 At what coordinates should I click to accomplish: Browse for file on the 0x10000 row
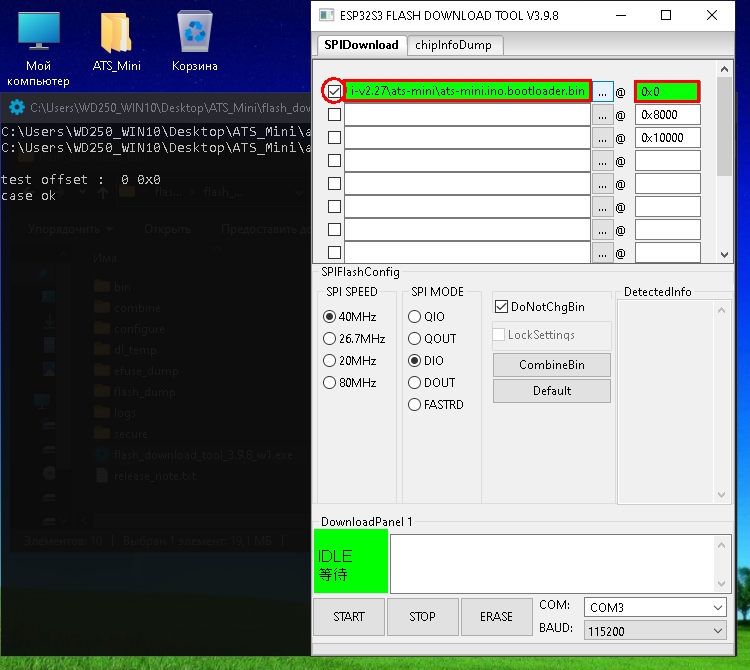tap(602, 137)
